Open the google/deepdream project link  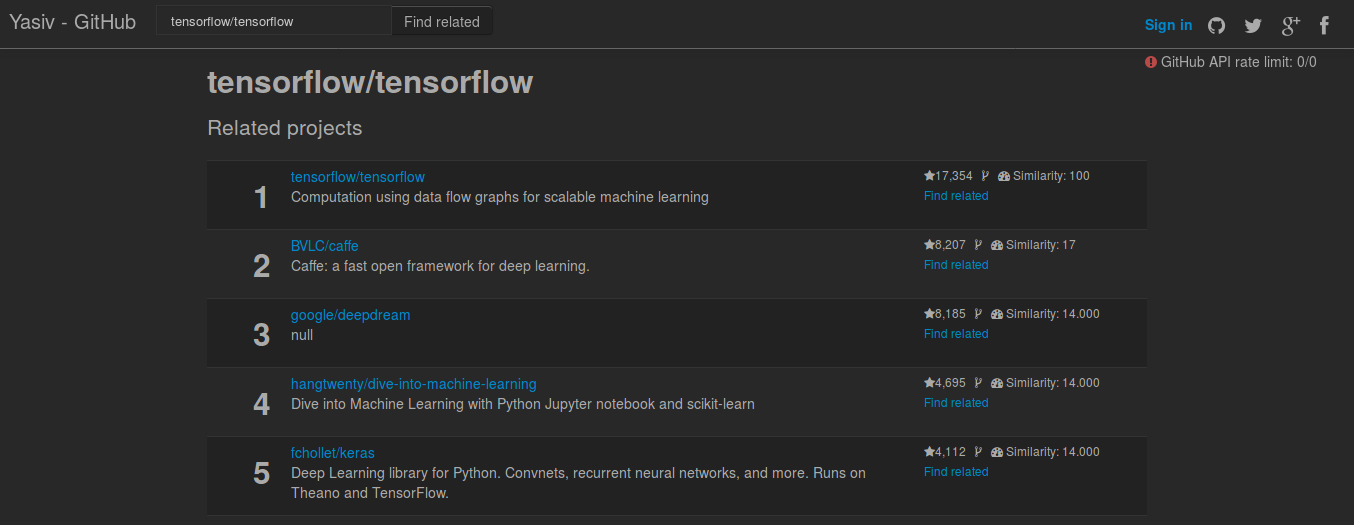(351, 315)
